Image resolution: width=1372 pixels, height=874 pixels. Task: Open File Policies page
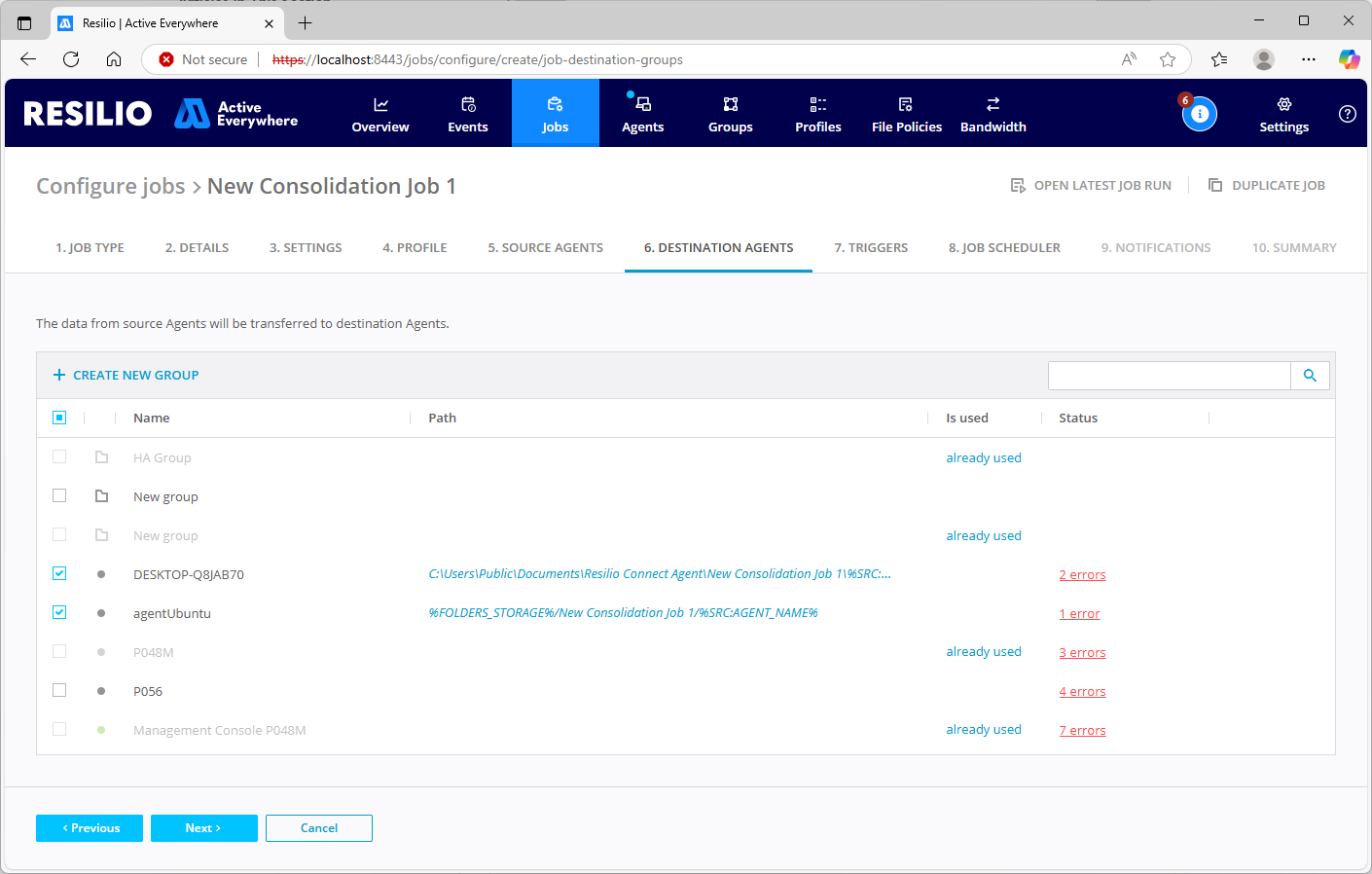(906, 114)
